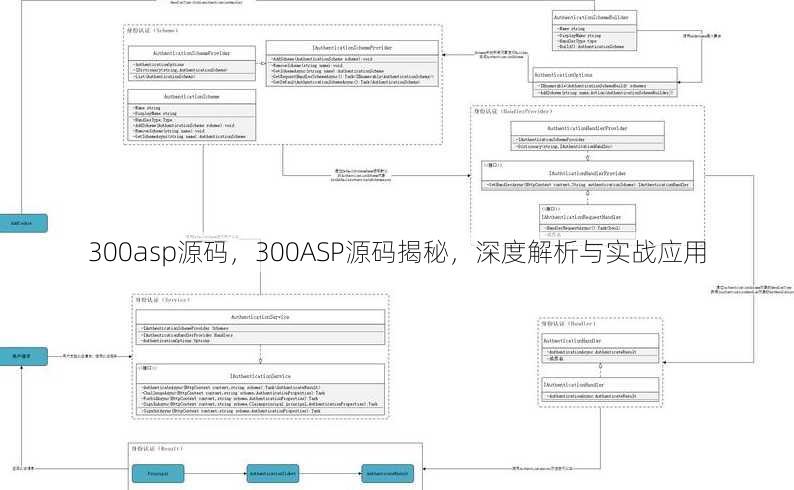
Task: Click the Service group label
Action: coord(162,300)
